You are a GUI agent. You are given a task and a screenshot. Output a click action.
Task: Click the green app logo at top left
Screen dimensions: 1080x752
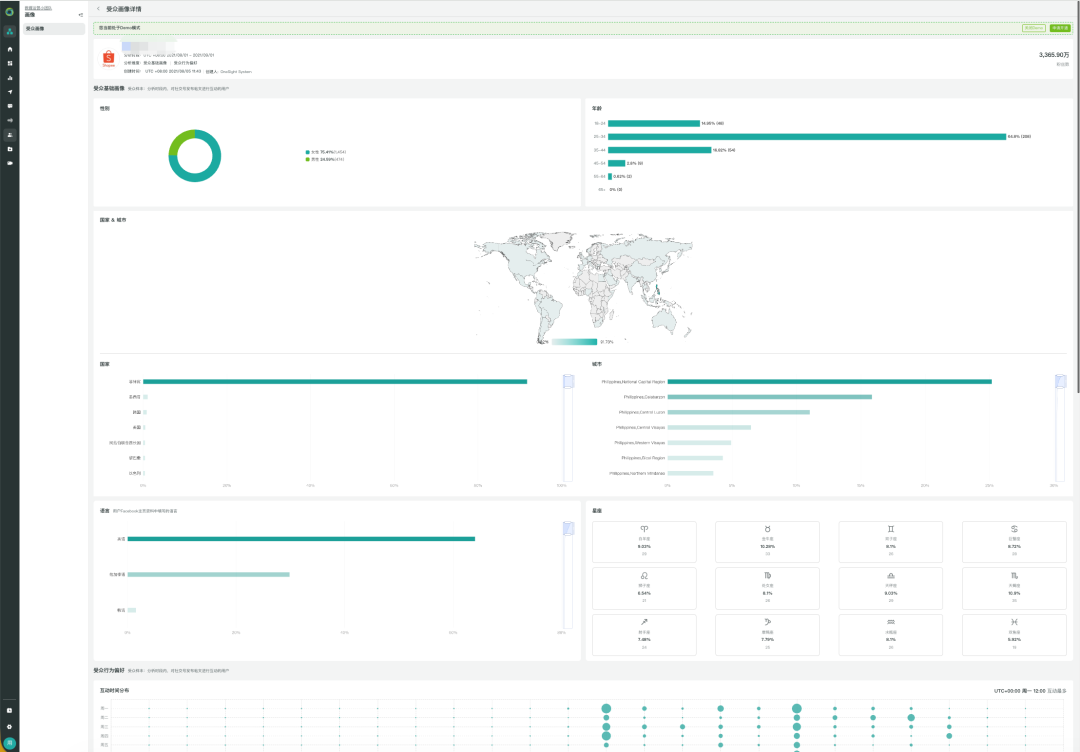pos(10,12)
